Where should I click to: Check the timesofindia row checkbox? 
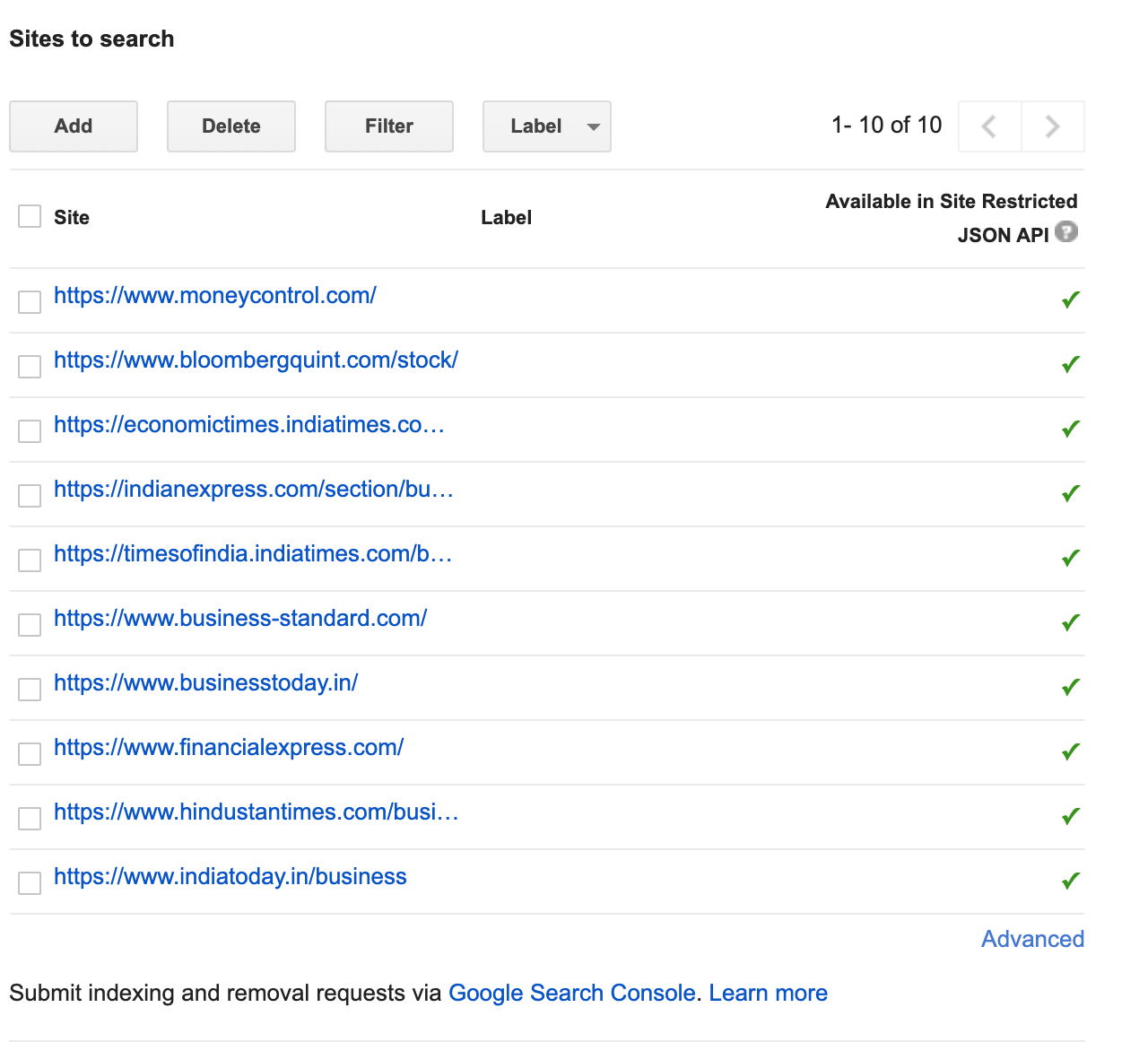[x=30, y=560]
